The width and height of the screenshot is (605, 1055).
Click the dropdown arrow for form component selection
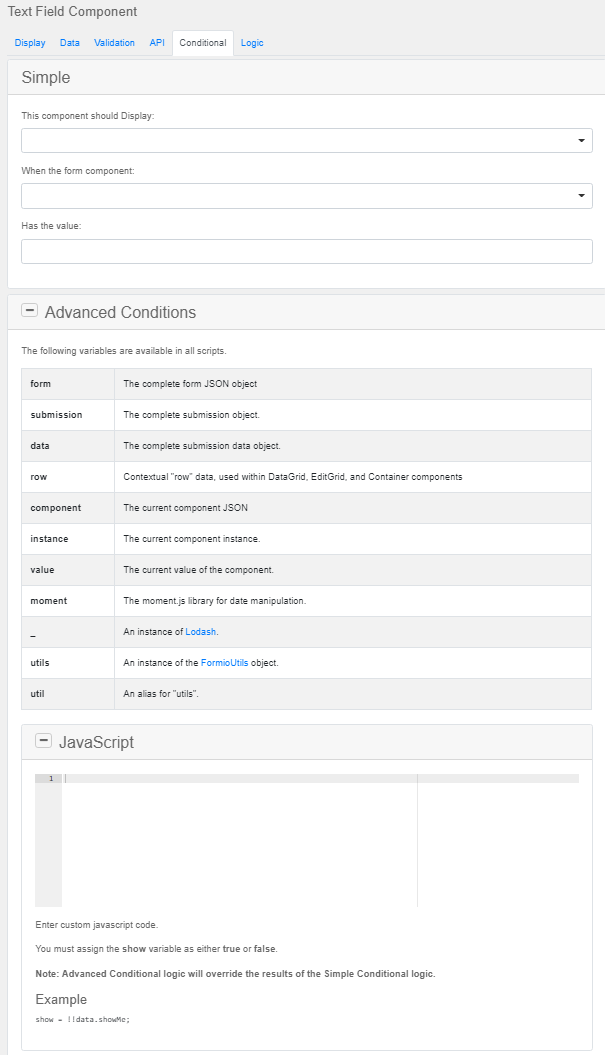(580, 196)
